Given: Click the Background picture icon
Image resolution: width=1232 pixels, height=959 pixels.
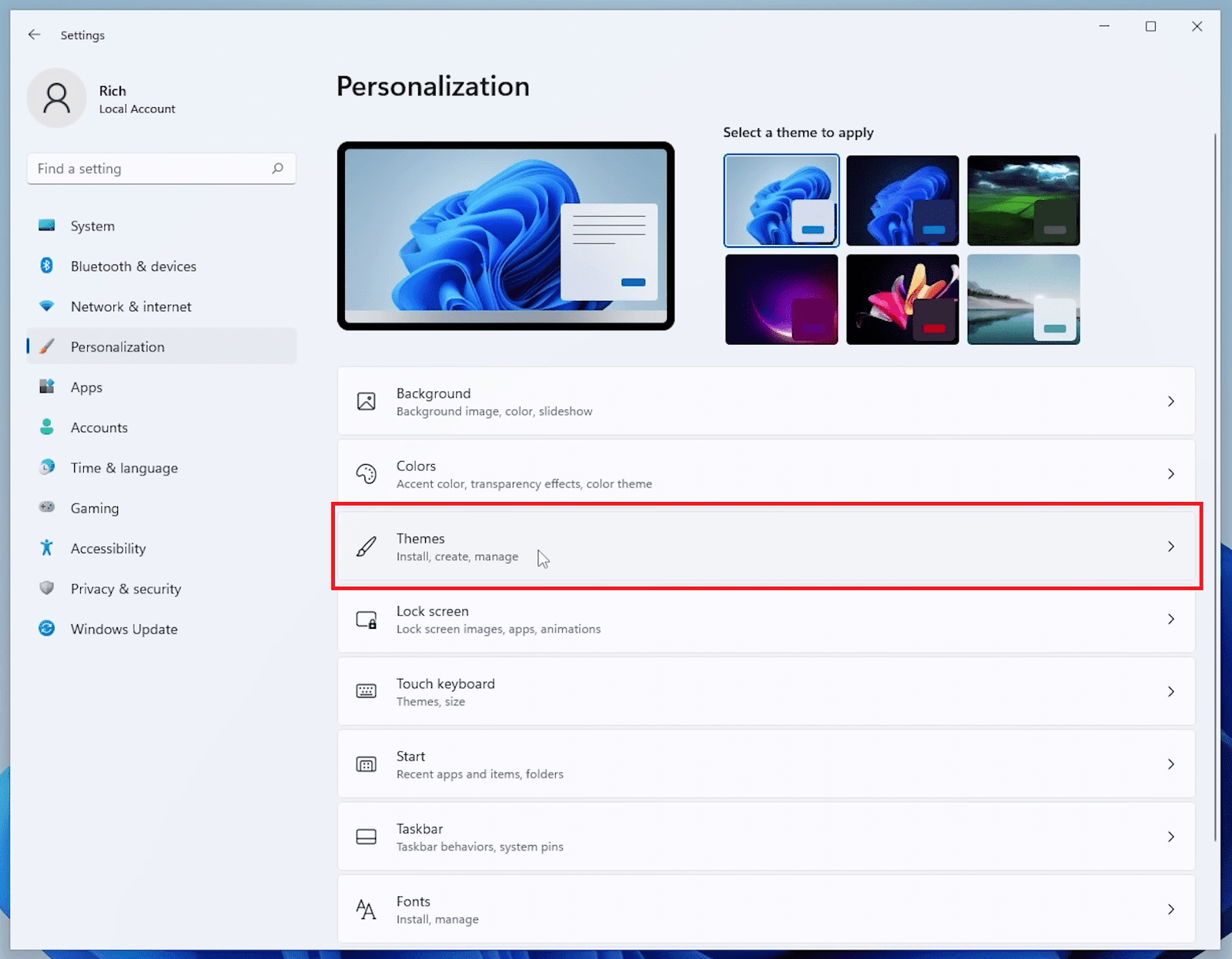Looking at the screenshot, I should [x=367, y=401].
